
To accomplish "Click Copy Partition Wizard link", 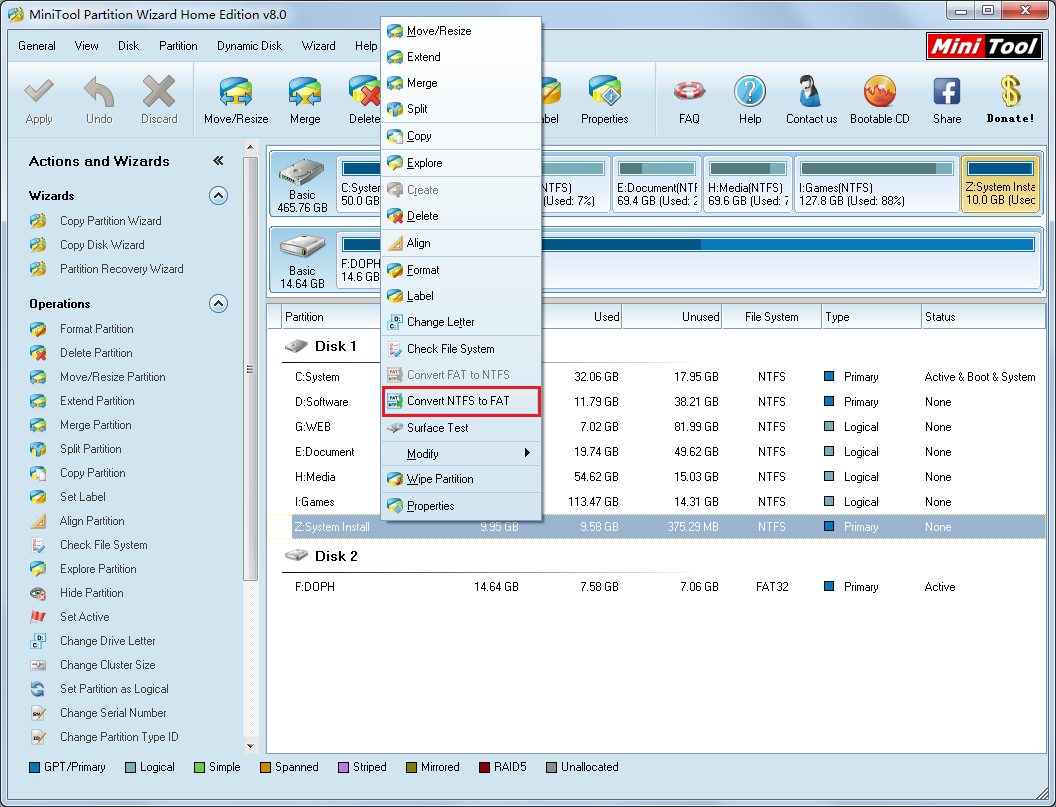I will 110,221.
